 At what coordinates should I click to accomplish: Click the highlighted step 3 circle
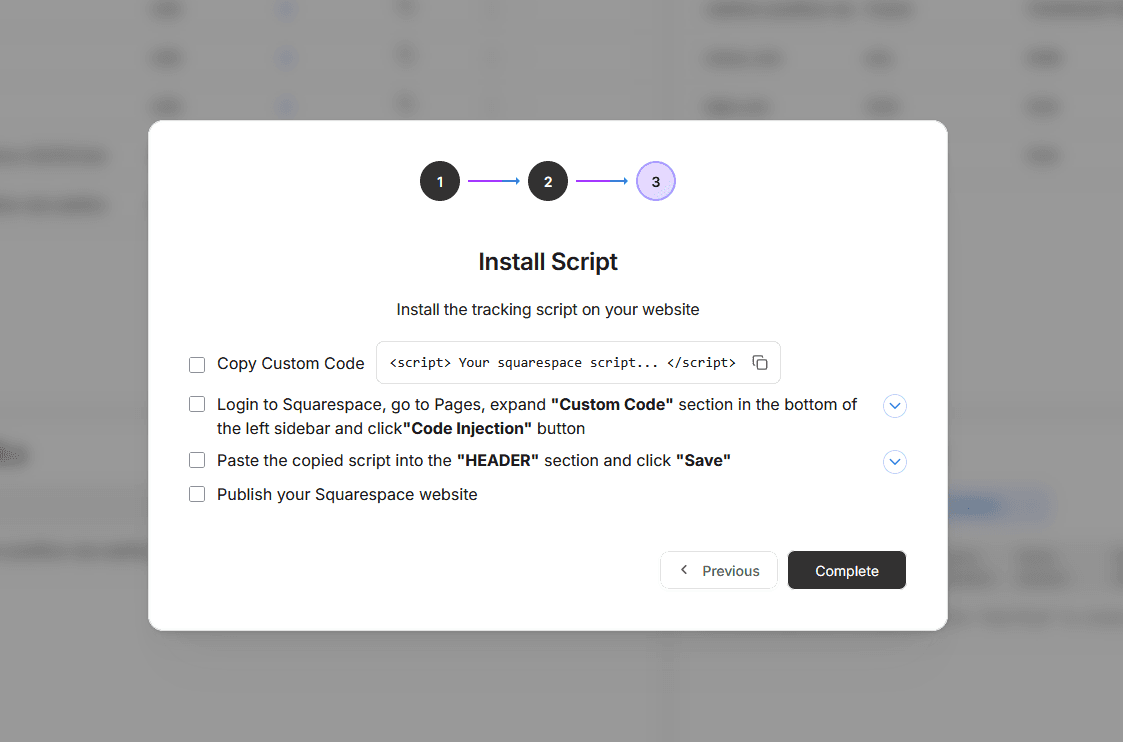[x=656, y=181]
